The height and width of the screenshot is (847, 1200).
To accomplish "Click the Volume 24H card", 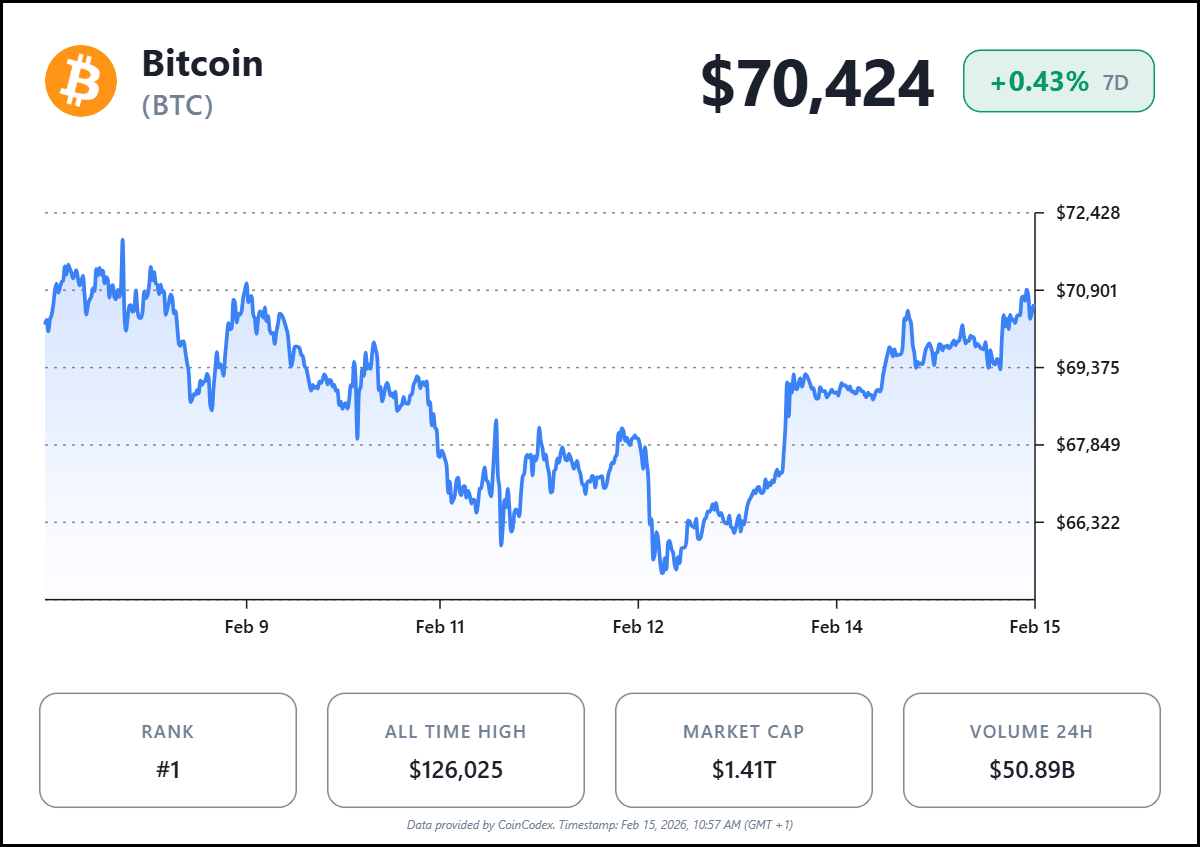I will [1031, 750].
